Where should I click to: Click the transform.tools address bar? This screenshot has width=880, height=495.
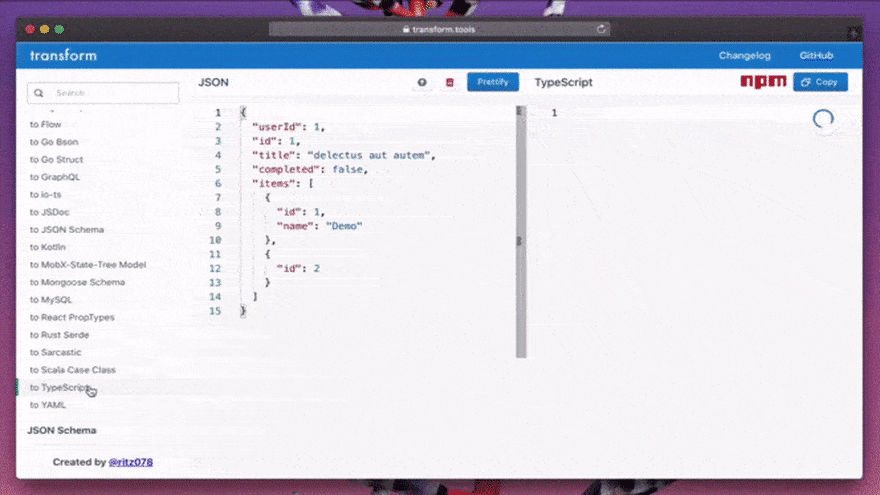point(439,29)
